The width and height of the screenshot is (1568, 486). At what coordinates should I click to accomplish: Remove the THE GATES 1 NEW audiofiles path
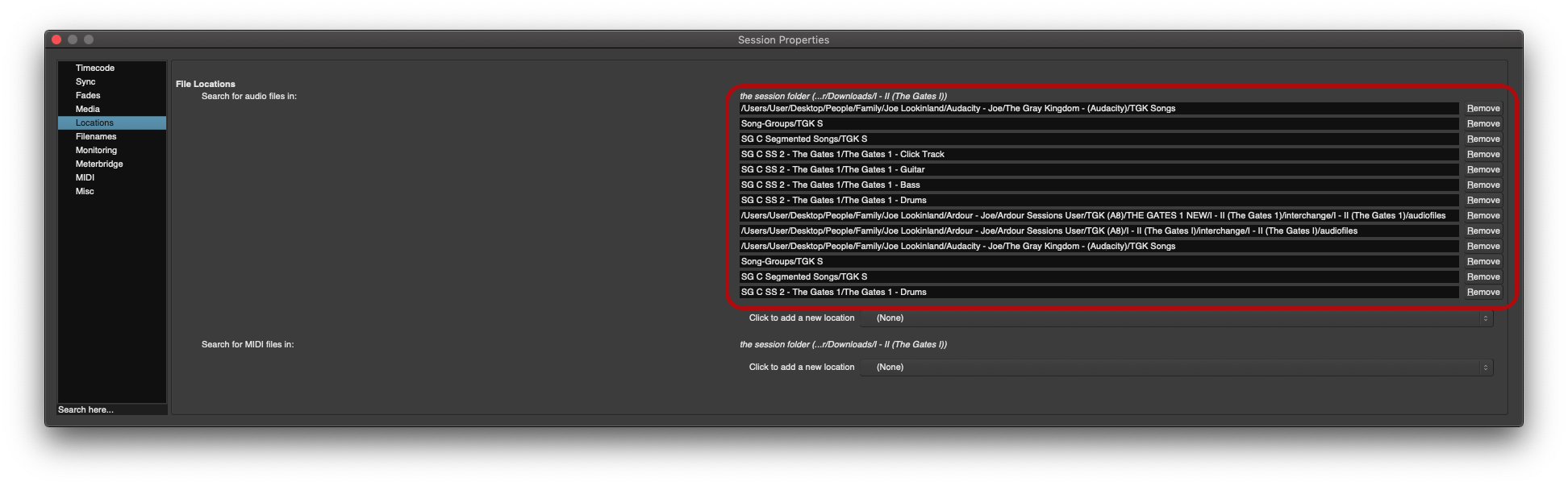[x=1483, y=215]
